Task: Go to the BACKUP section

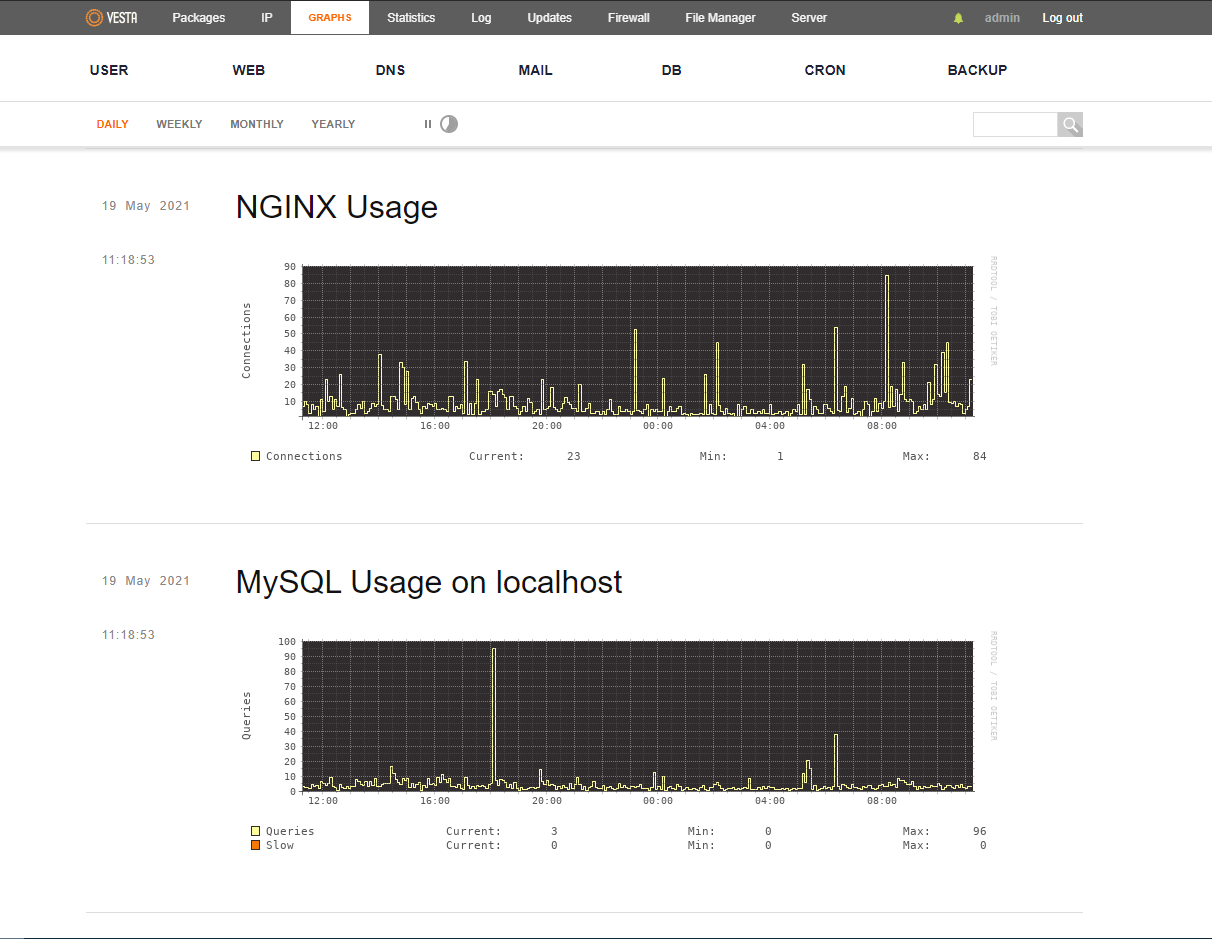Action: pyautogui.click(x=977, y=70)
